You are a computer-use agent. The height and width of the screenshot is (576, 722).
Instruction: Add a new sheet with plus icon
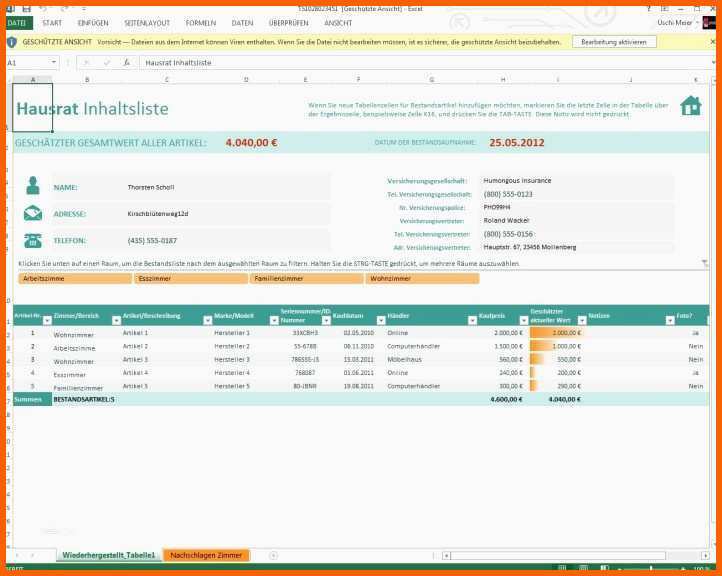point(273,555)
